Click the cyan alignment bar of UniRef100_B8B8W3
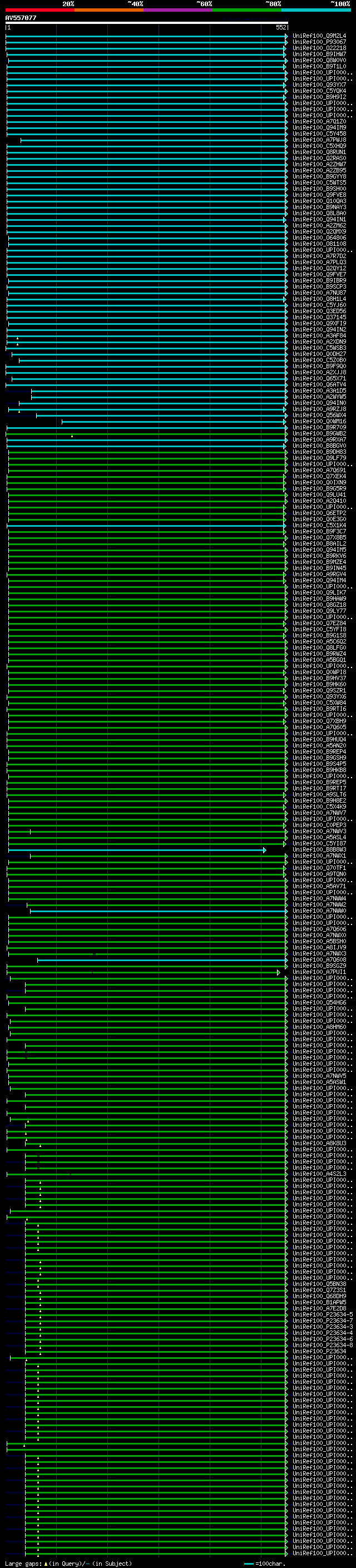 [137, 850]
